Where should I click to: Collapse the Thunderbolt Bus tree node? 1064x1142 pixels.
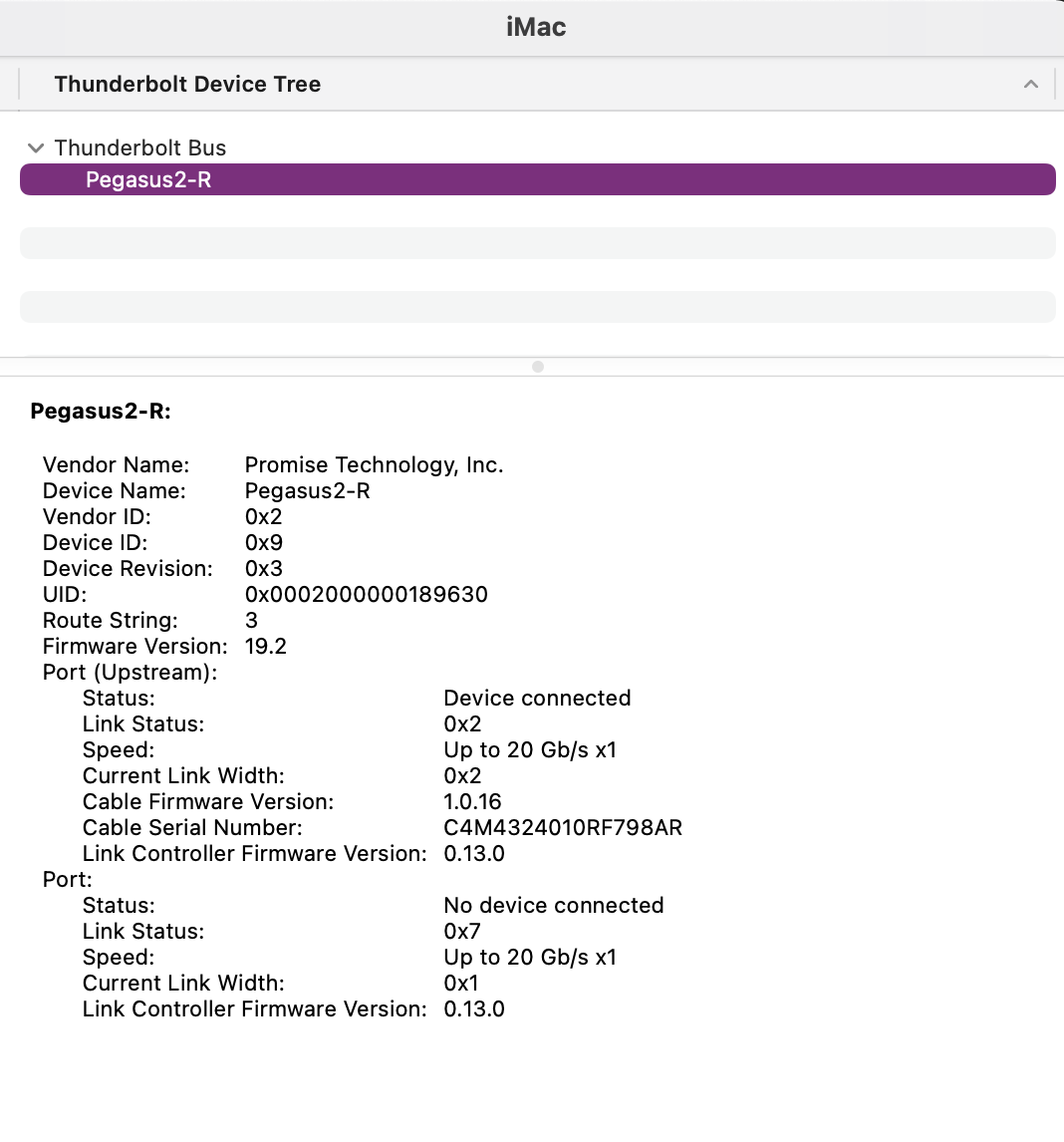tap(36, 148)
